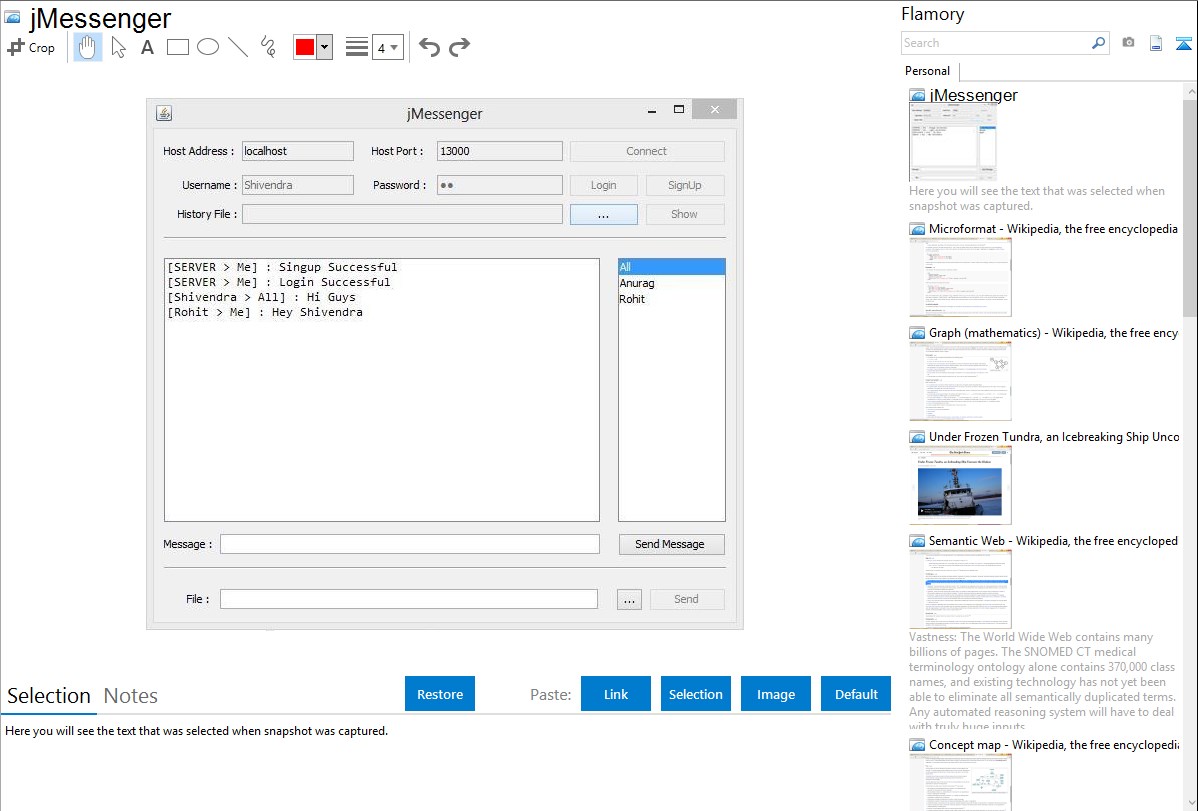Select the arrow pointer tool
The height and width of the screenshot is (811, 1198).
click(x=119, y=47)
